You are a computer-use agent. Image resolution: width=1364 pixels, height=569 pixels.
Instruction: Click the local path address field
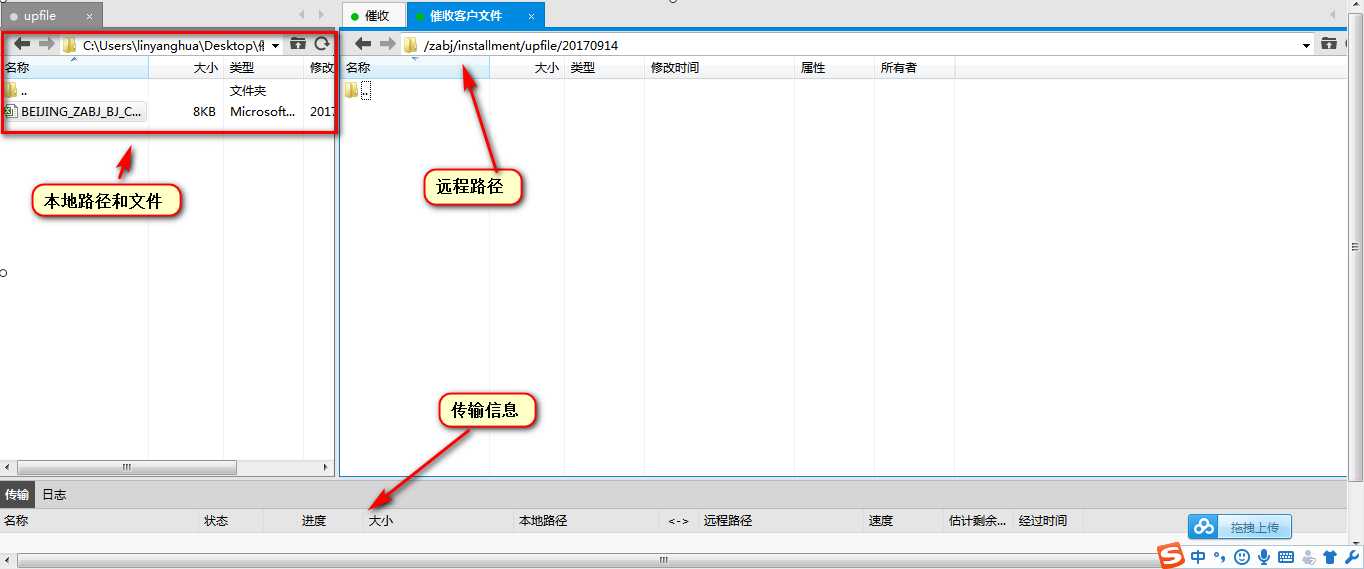pos(169,45)
